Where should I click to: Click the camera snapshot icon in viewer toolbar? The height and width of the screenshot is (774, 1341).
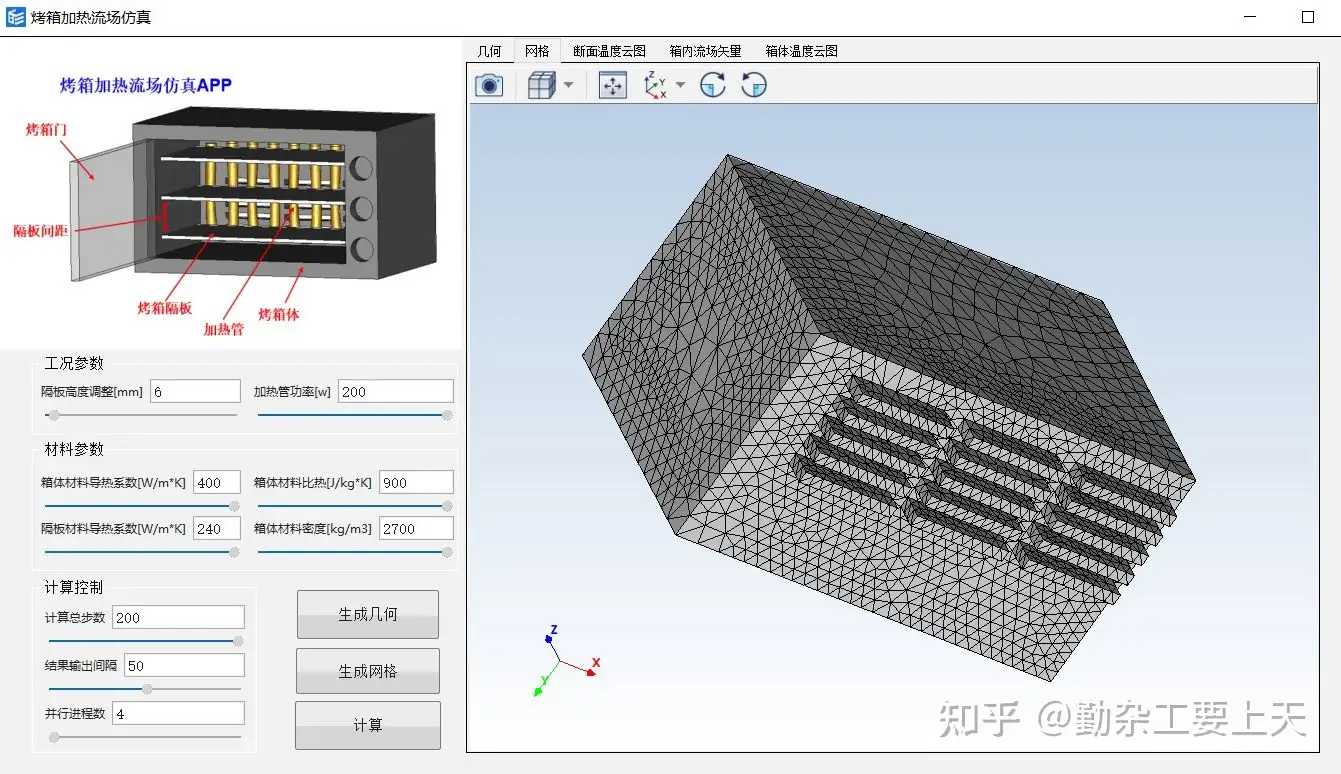(489, 86)
